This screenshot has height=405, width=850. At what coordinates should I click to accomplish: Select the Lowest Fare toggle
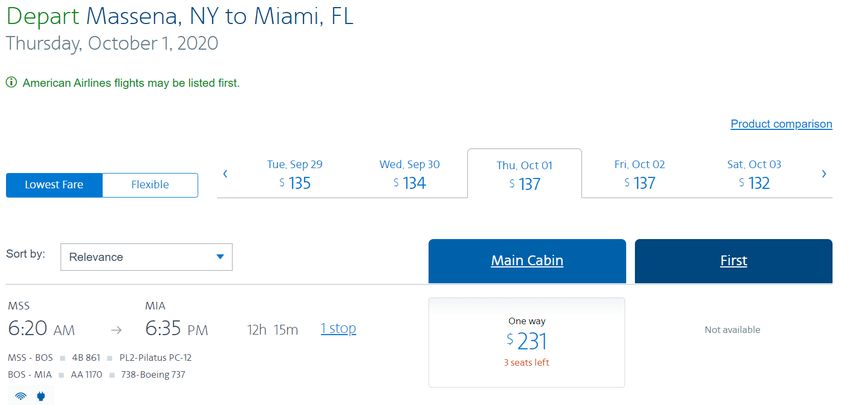[54, 185]
